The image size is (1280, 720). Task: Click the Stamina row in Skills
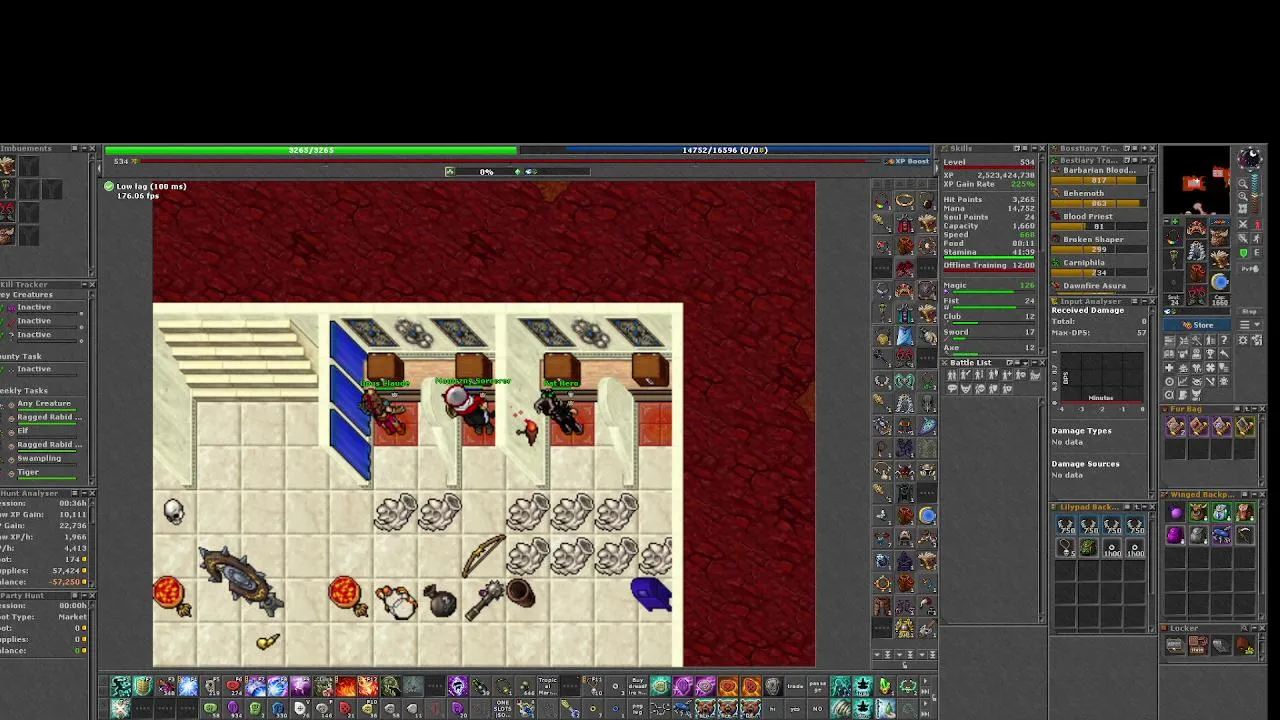[x=989, y=253]
